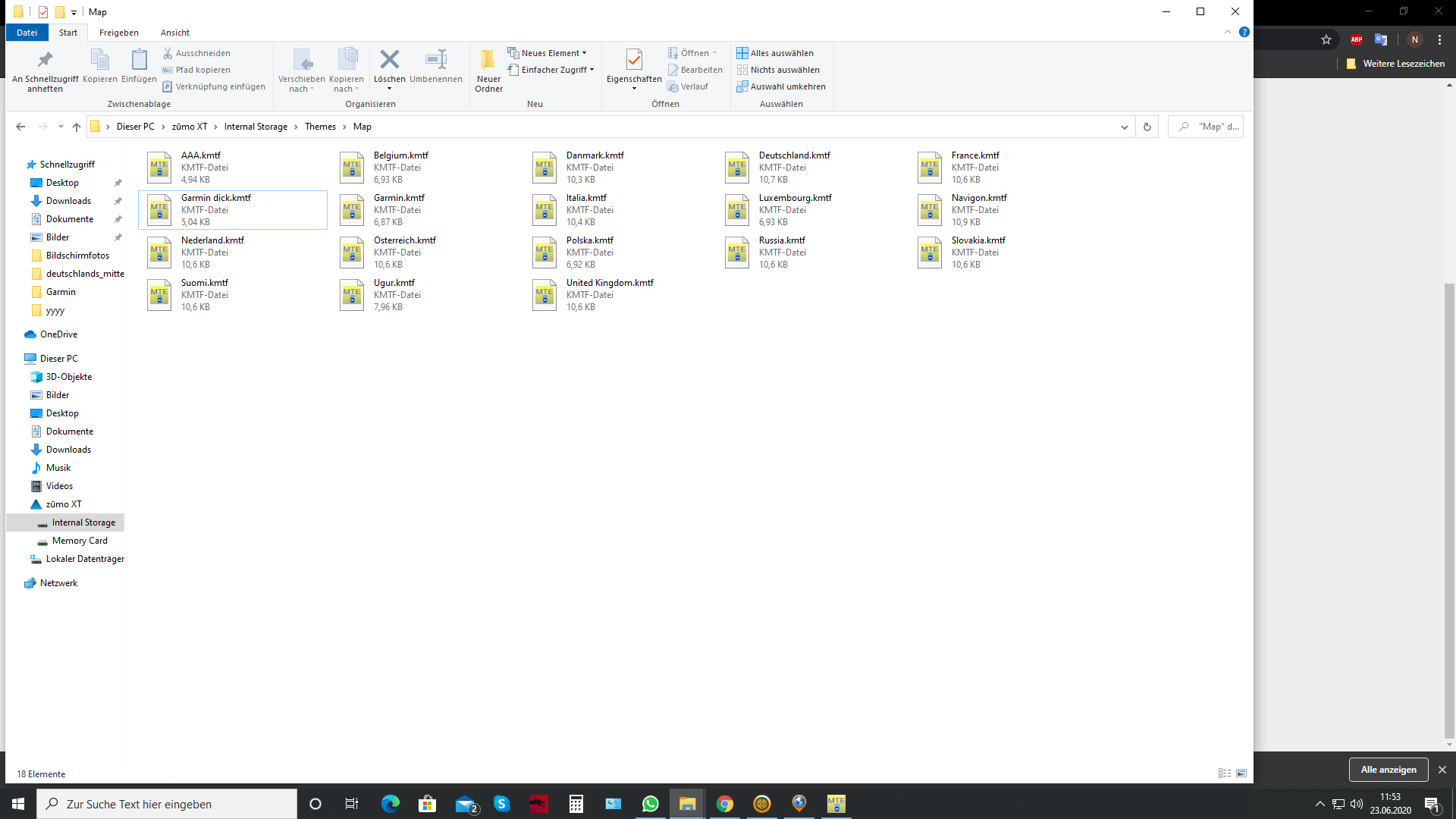Delete with the Löschen X icon
The height and width of the screenshot is (819, 1456).
click(390, 59)
